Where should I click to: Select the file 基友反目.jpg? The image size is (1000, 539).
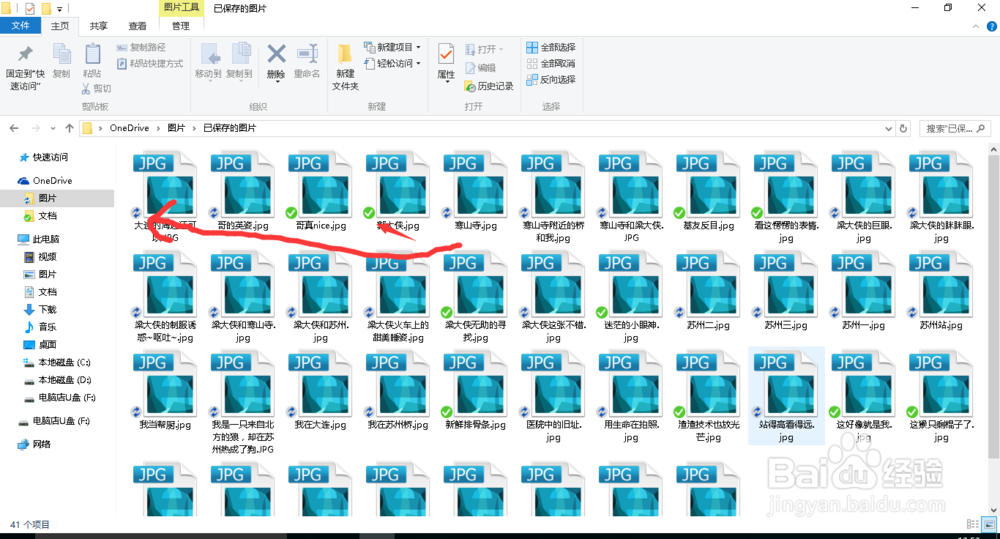pos(708,191)
